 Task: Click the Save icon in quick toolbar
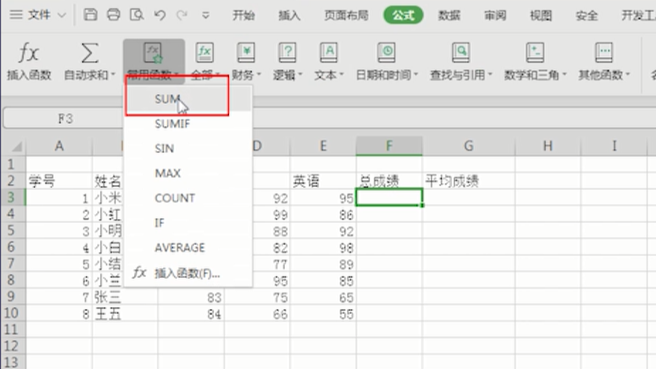90,15
